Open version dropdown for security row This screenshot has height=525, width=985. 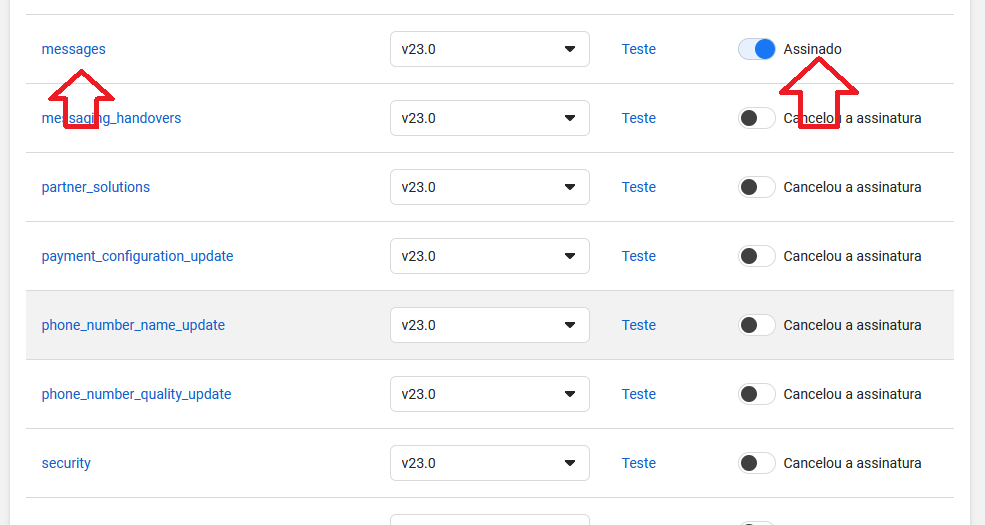click(489, 463)
